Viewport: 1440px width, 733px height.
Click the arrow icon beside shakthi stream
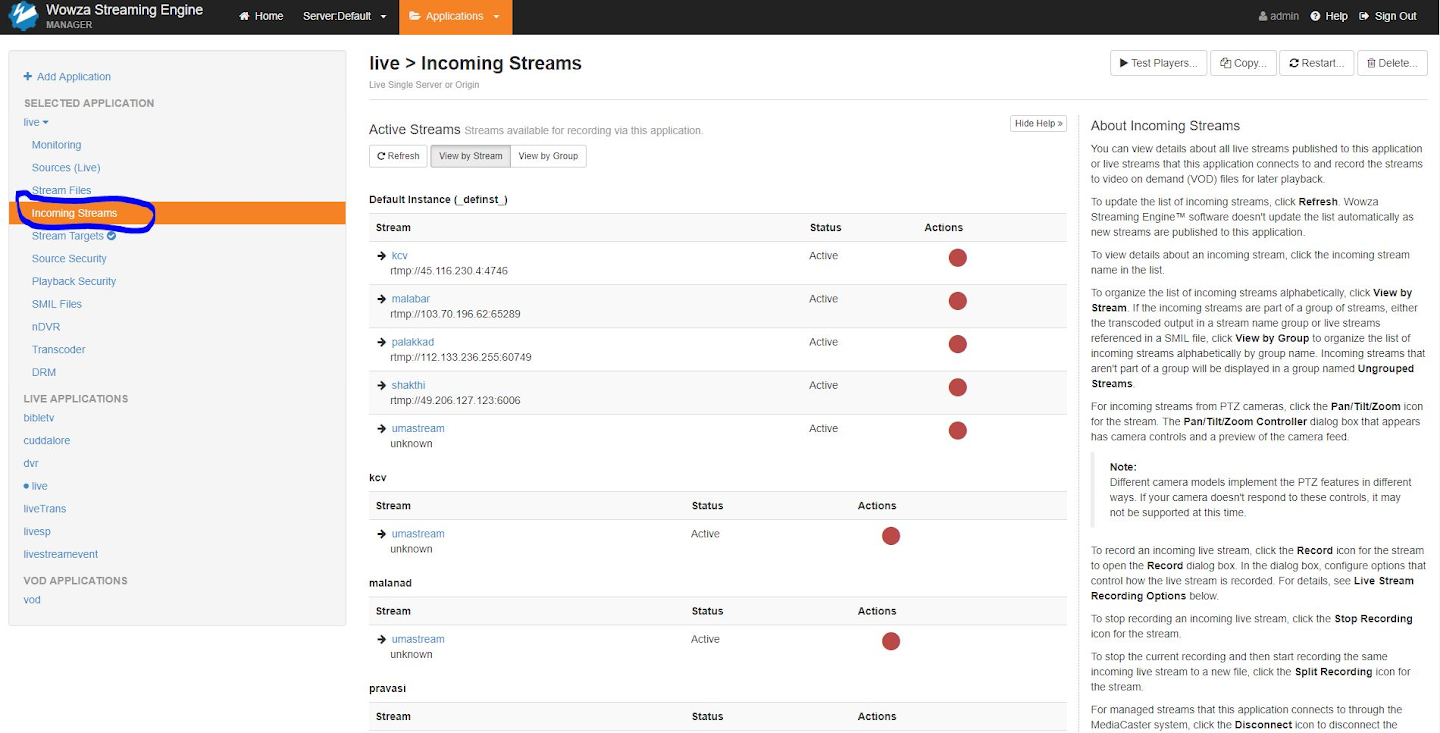(381, 385)
